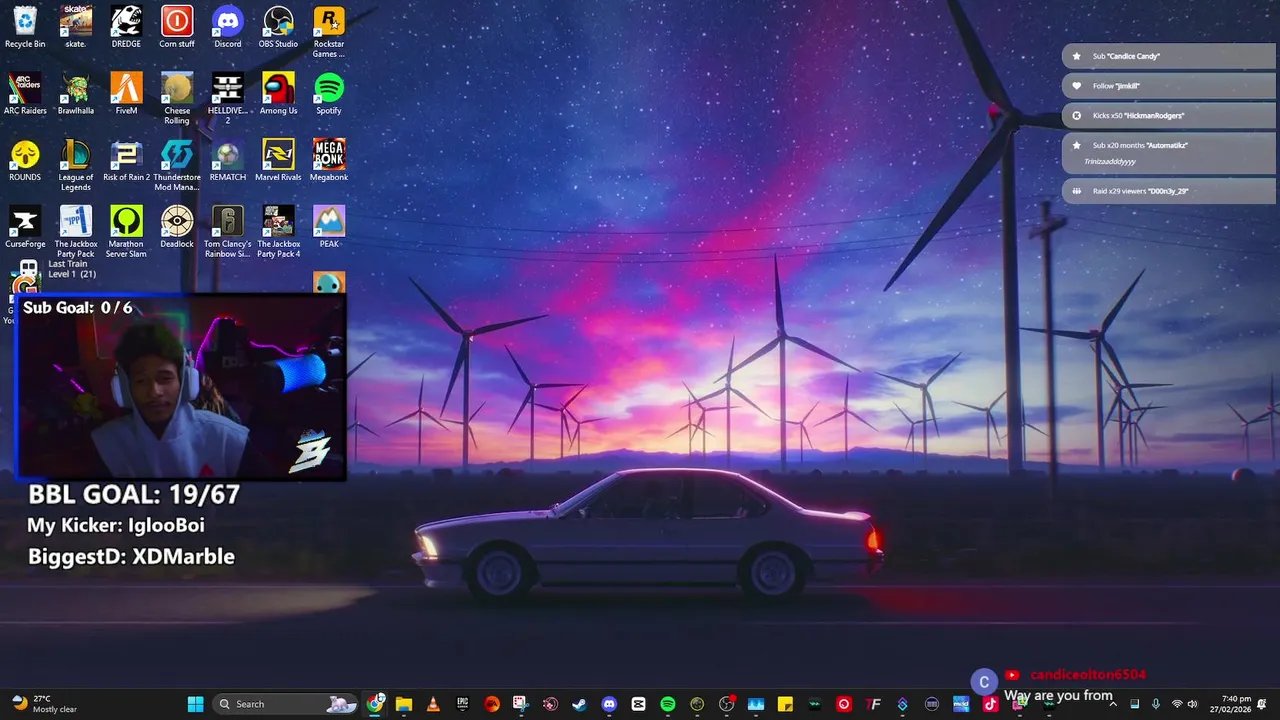Click the webcam overlay video

tap(182, 388)
